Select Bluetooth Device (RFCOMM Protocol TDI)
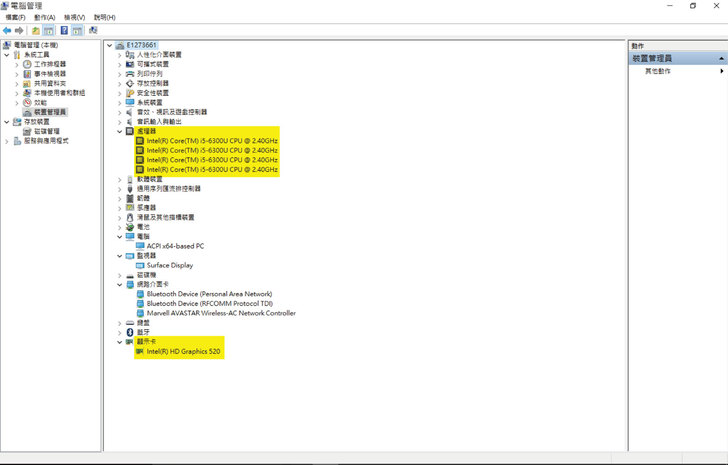Screen dimensions: 728x465 click(210, 304)
